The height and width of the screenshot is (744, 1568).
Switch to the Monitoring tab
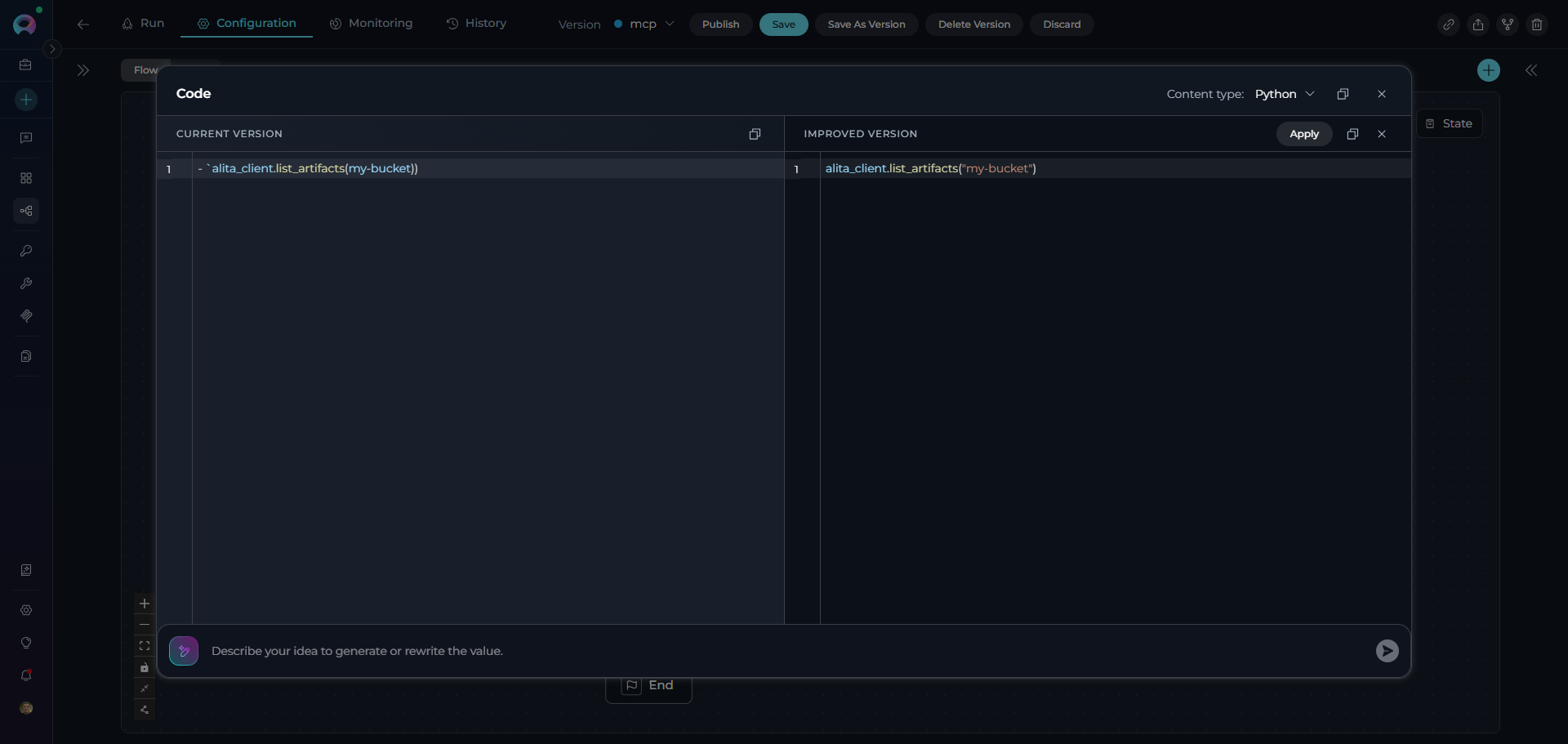pyautogui.click(x=372, y=24)
